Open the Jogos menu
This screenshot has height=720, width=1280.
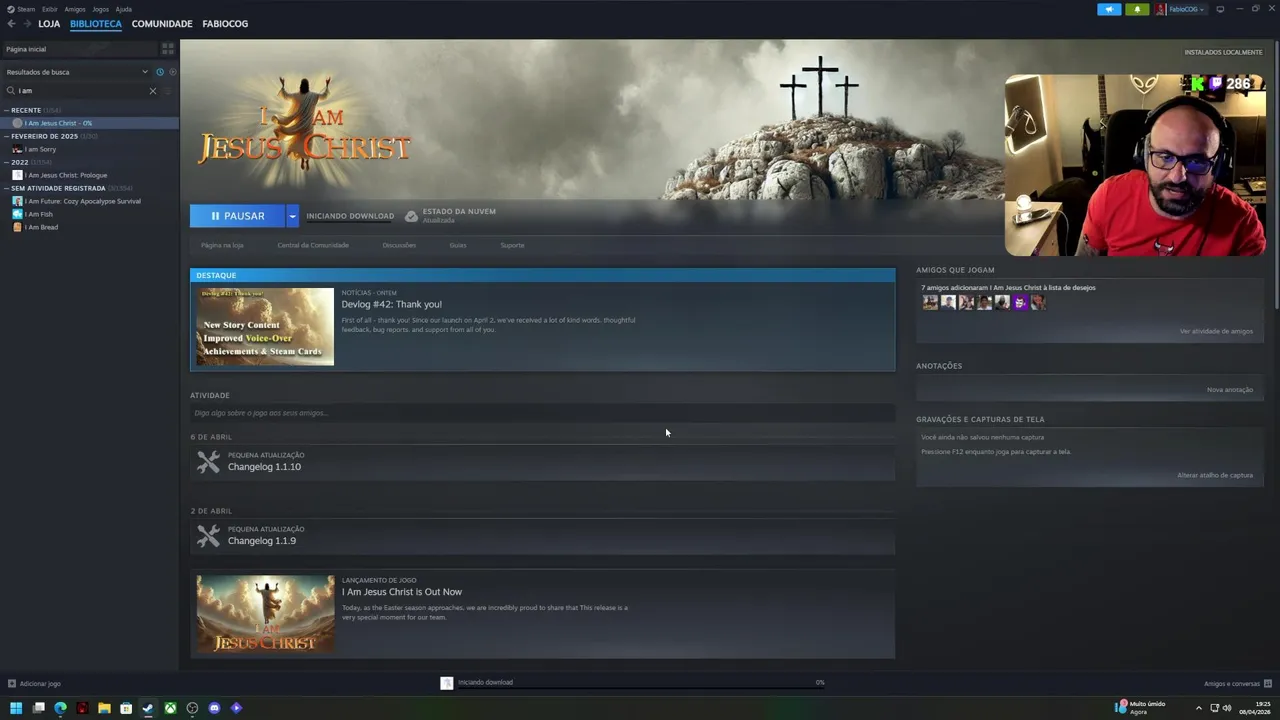101,9
